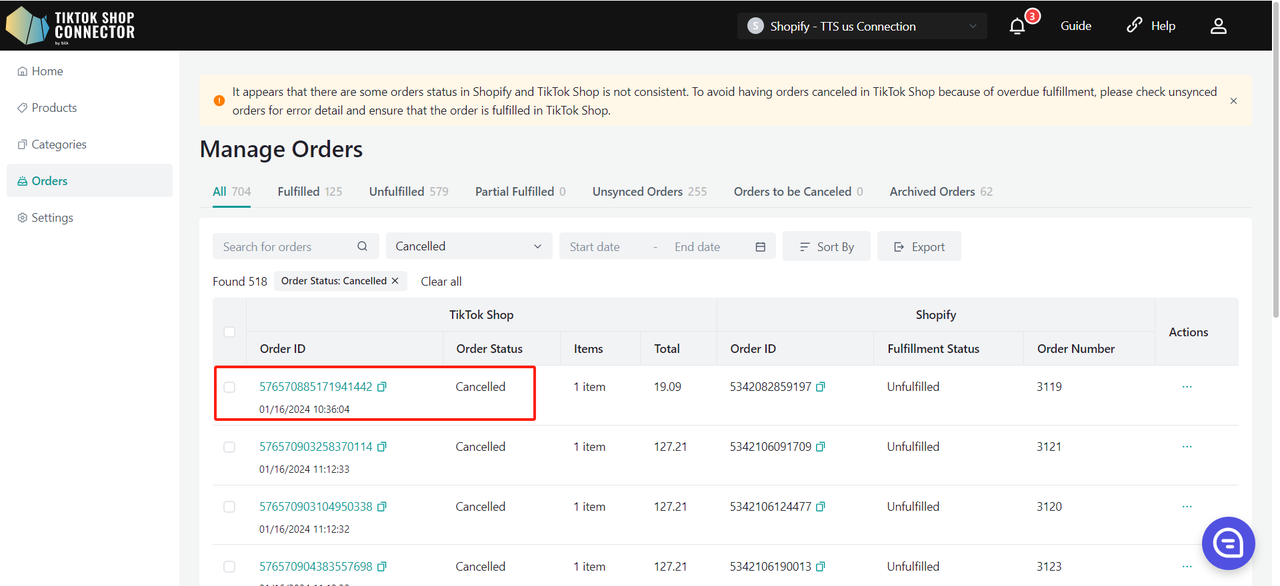Tick checkbox for order 576570903104950338
Screen dimensions: 1280x586
230,507
